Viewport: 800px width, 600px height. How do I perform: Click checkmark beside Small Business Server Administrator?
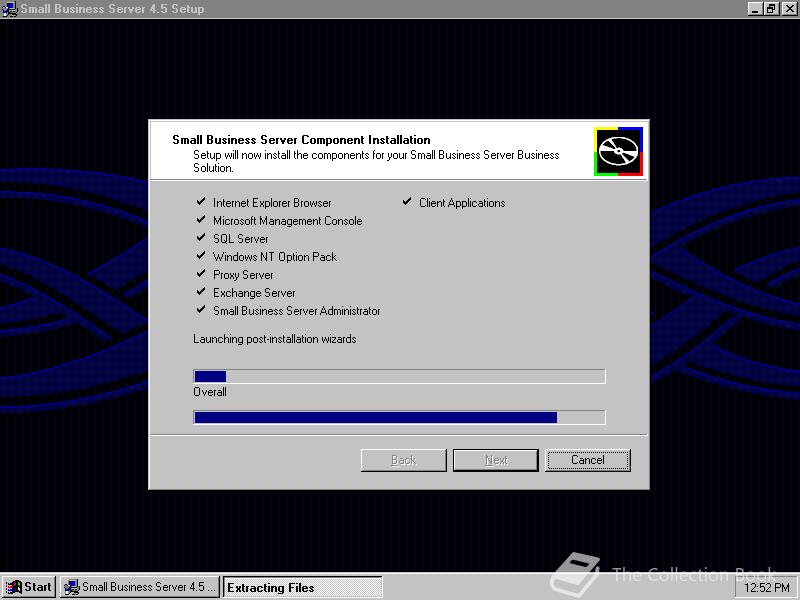201,309
